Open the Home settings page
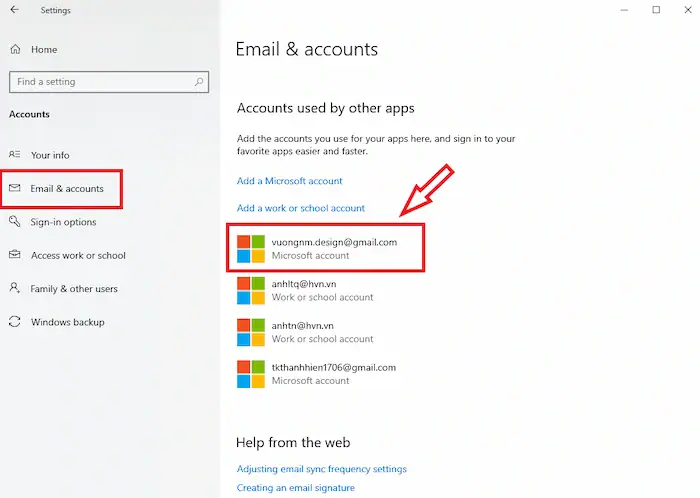 44,50
